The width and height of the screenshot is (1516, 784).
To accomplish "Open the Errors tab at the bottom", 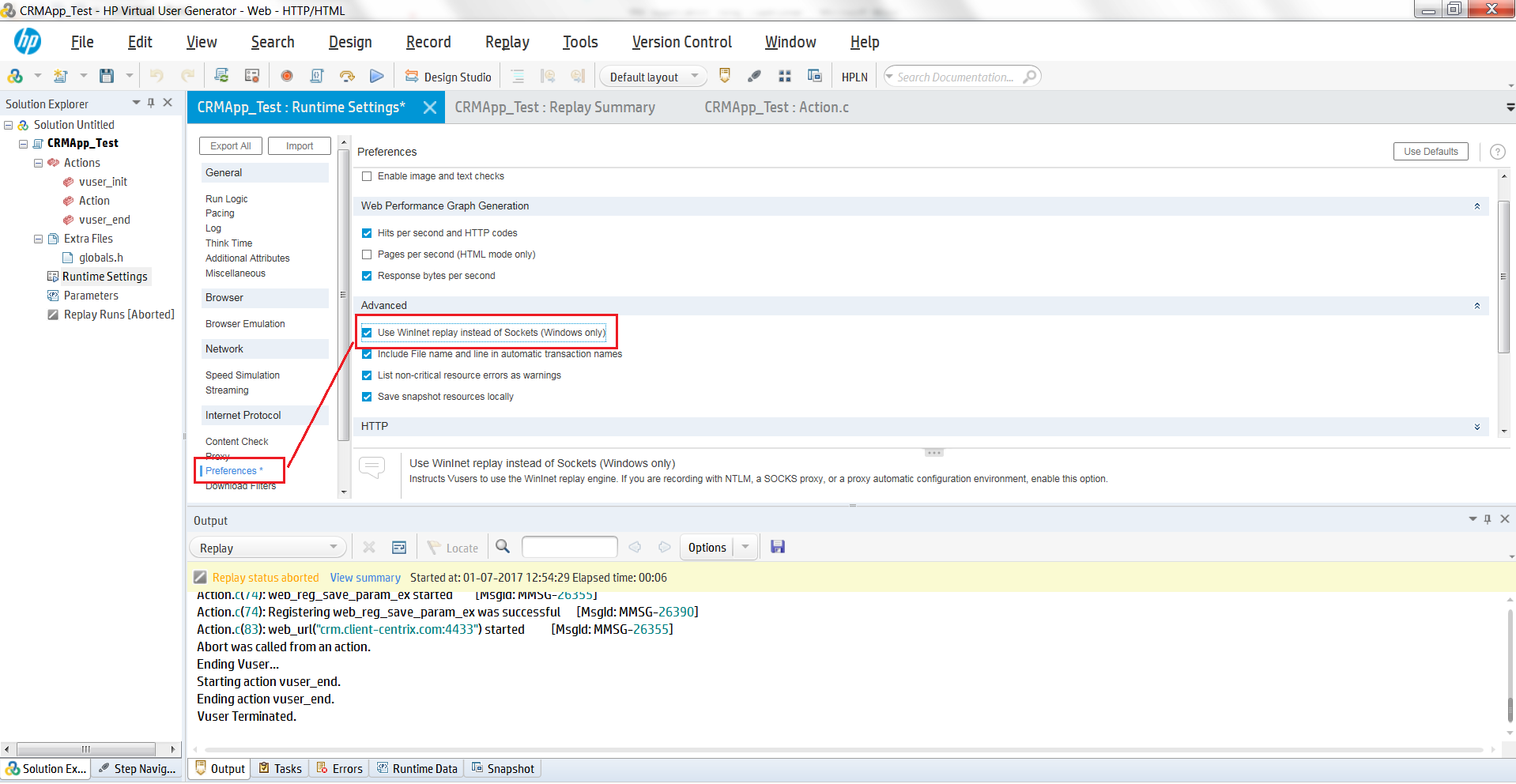I will 340,769.
